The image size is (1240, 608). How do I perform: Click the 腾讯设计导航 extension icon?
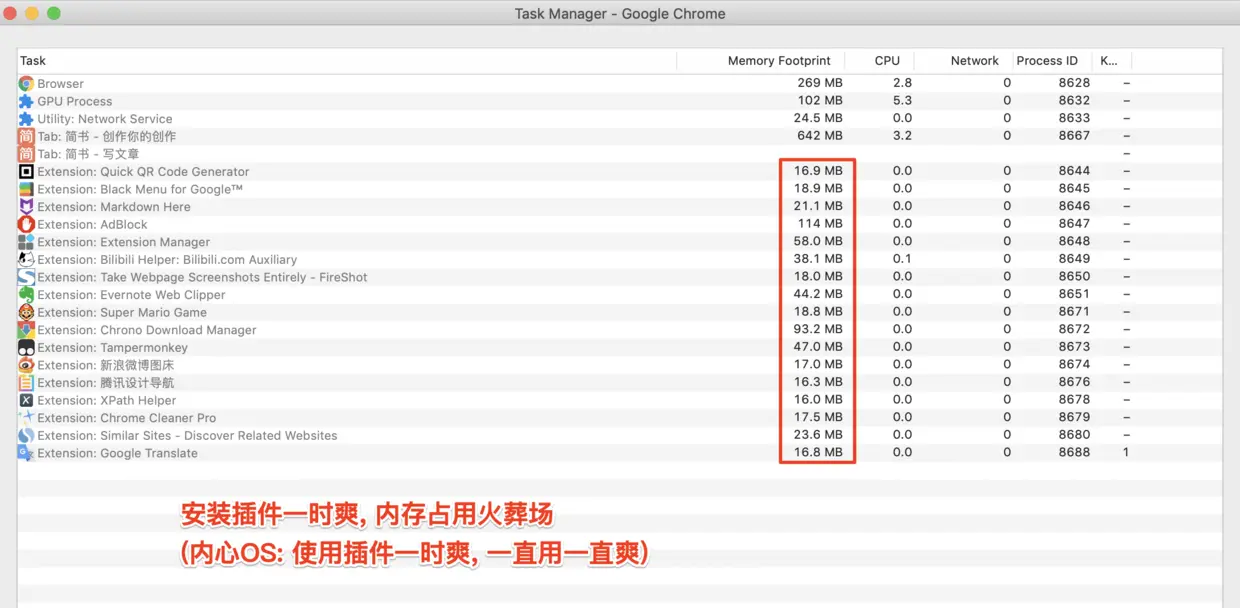pos(26,383)
